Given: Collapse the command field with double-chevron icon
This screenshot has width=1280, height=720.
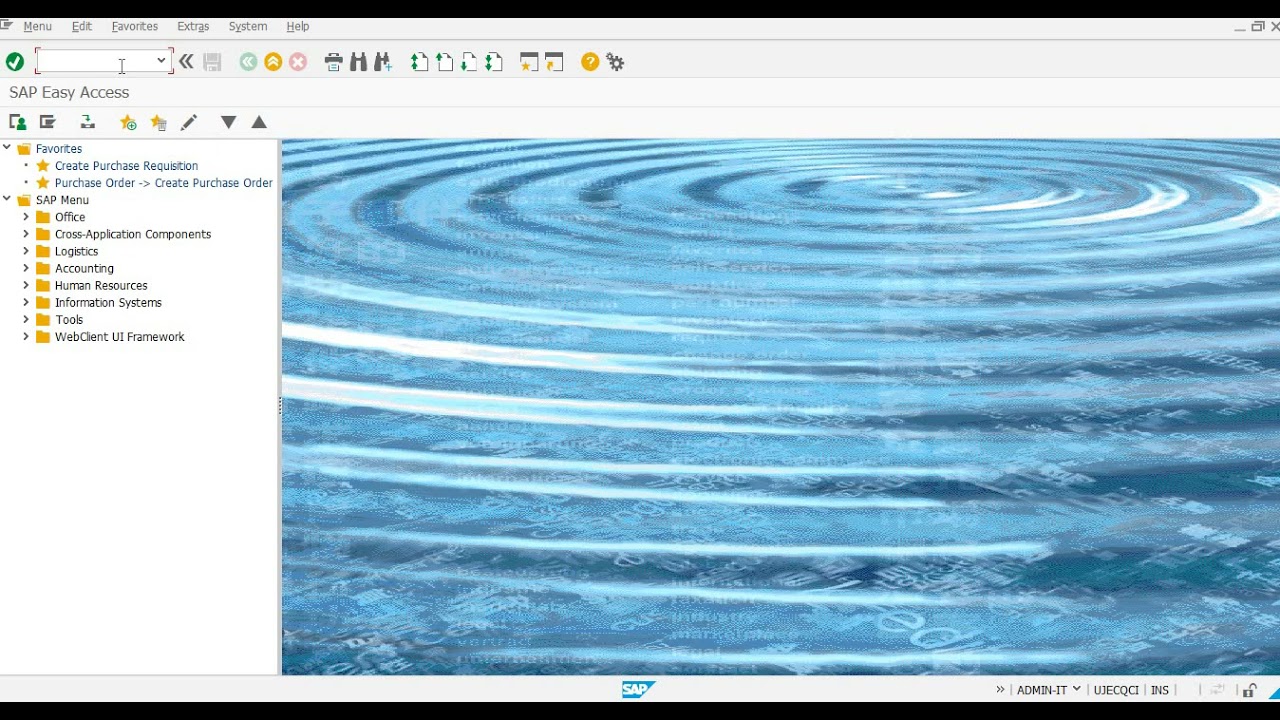Looking at the screenshot, I should (186, 62).
